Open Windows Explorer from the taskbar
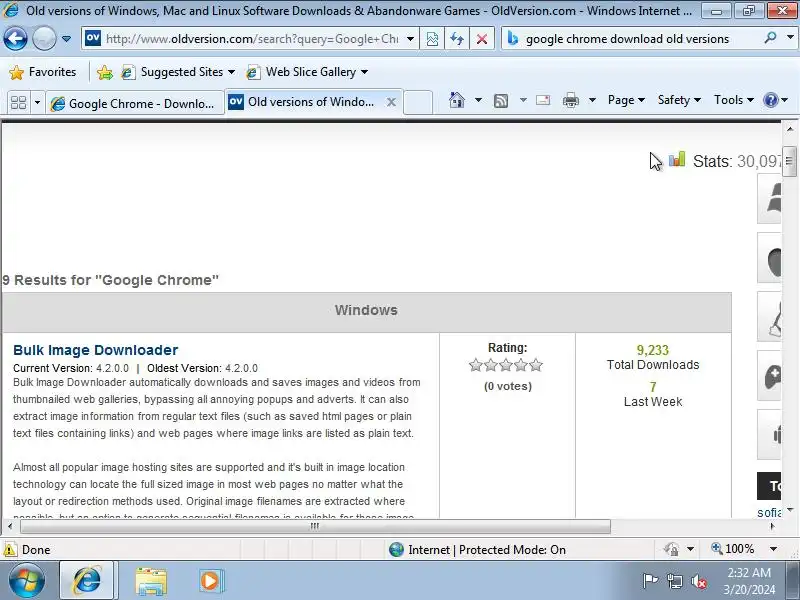800x600 pixels. tap(151, 581)
